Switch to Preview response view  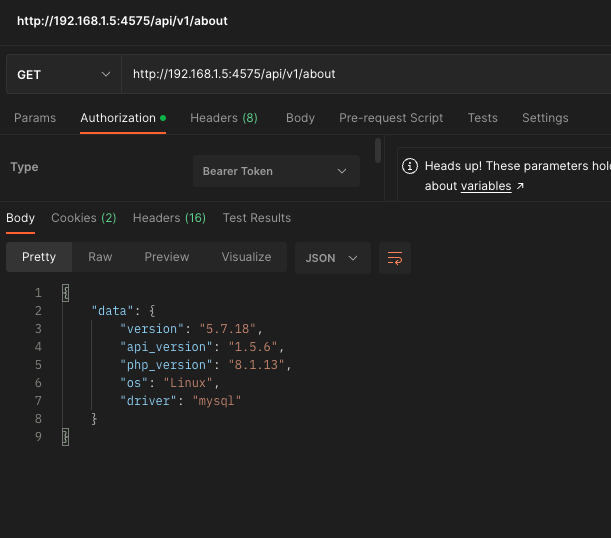[167, 257]
